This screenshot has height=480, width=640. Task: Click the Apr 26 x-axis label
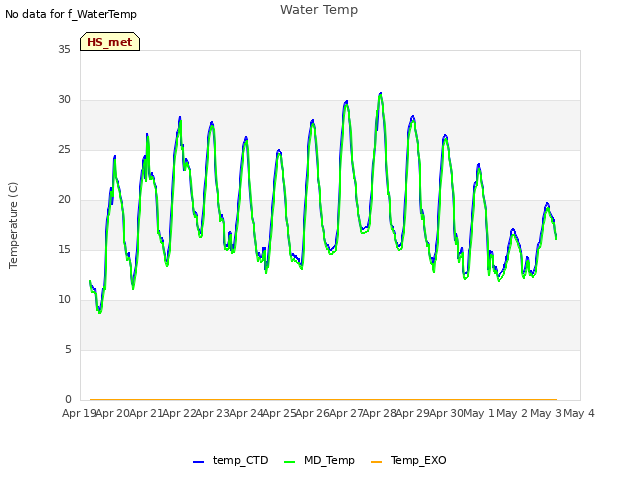312,413
